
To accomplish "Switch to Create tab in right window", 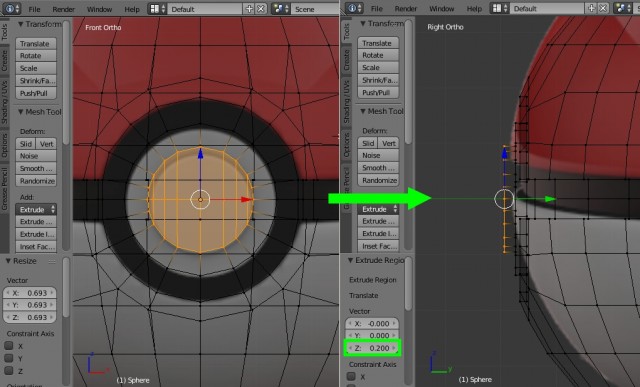I will [347, 60].
